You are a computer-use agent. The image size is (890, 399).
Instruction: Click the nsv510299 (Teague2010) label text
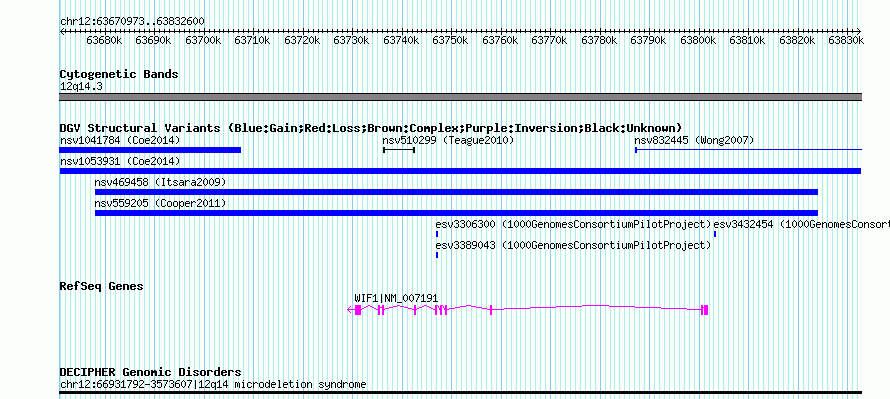click(448, 140)
